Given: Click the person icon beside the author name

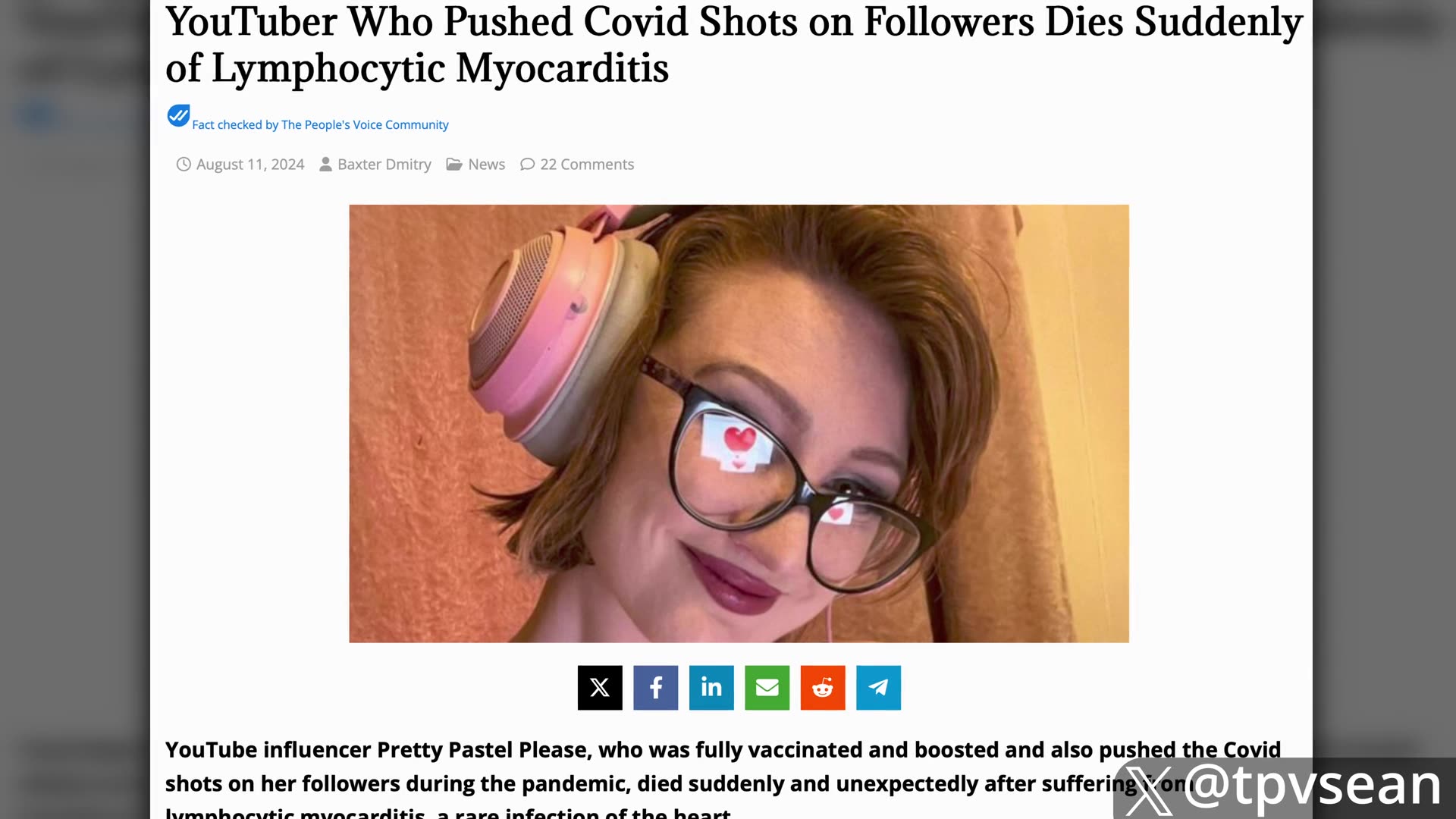Looking at the screenshot, I should [x=325, y=165].
